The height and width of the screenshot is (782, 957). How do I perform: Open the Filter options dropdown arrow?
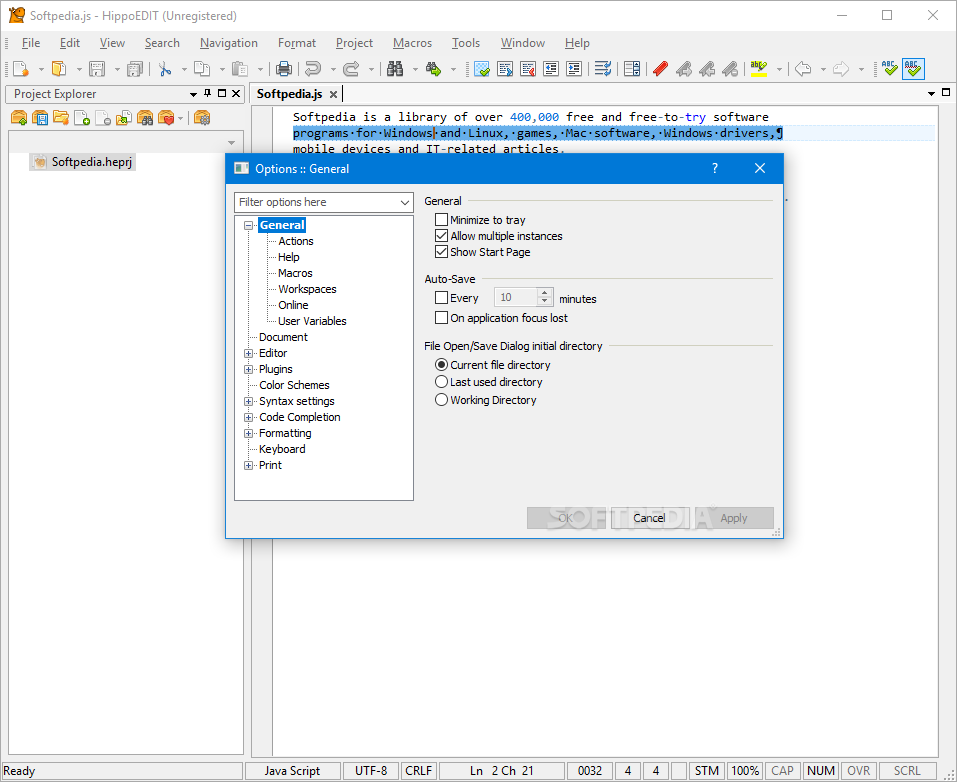coord(405,202)
